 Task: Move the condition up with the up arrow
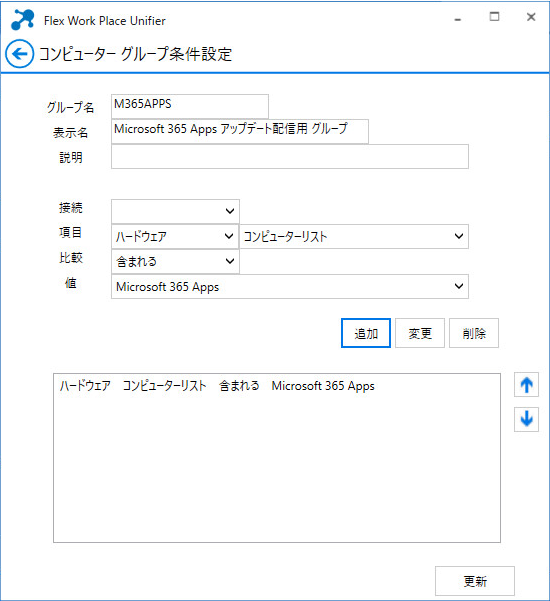pos(526,384)
